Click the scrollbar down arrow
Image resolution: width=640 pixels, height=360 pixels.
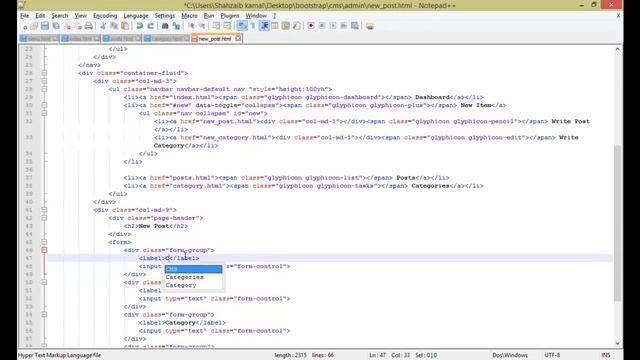(x=617, y=343)
